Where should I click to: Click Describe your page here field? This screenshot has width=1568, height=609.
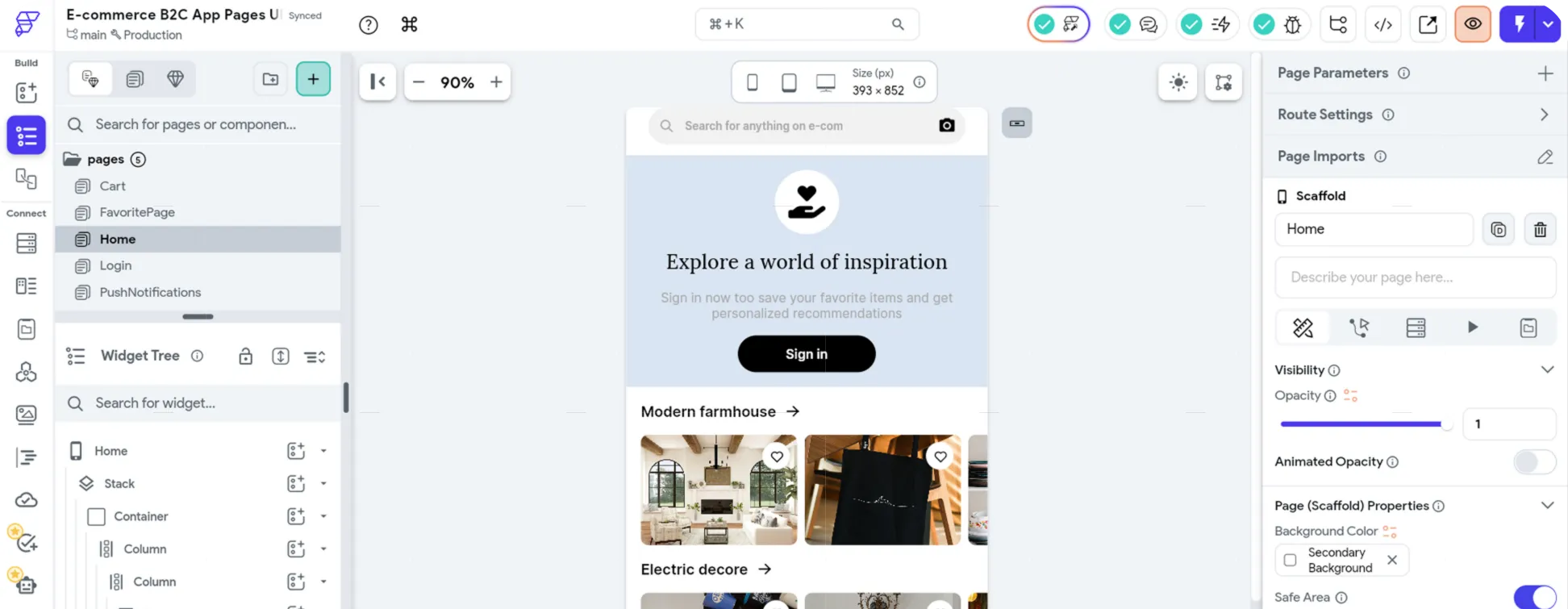tap(1416, 277)
